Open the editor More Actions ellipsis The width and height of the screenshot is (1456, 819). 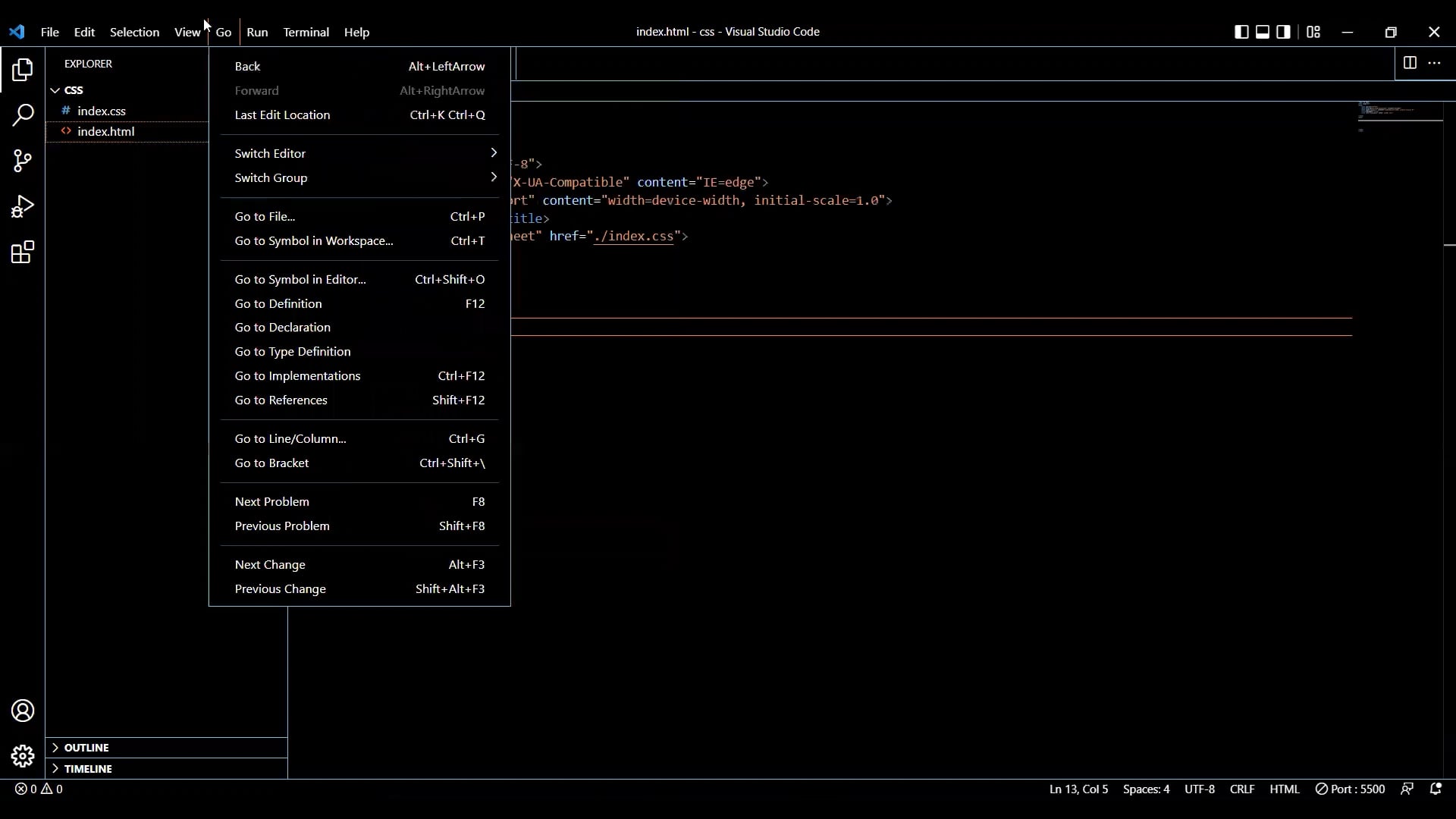[x=1434, y=63]
